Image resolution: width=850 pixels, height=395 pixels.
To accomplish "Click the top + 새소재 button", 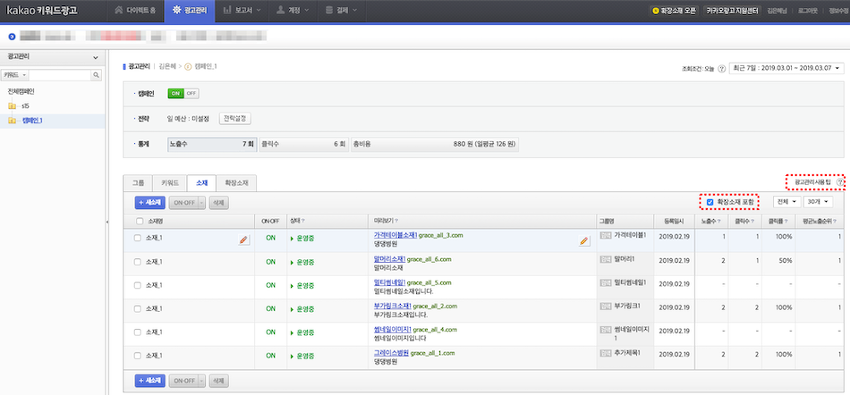I will (150, 203).
